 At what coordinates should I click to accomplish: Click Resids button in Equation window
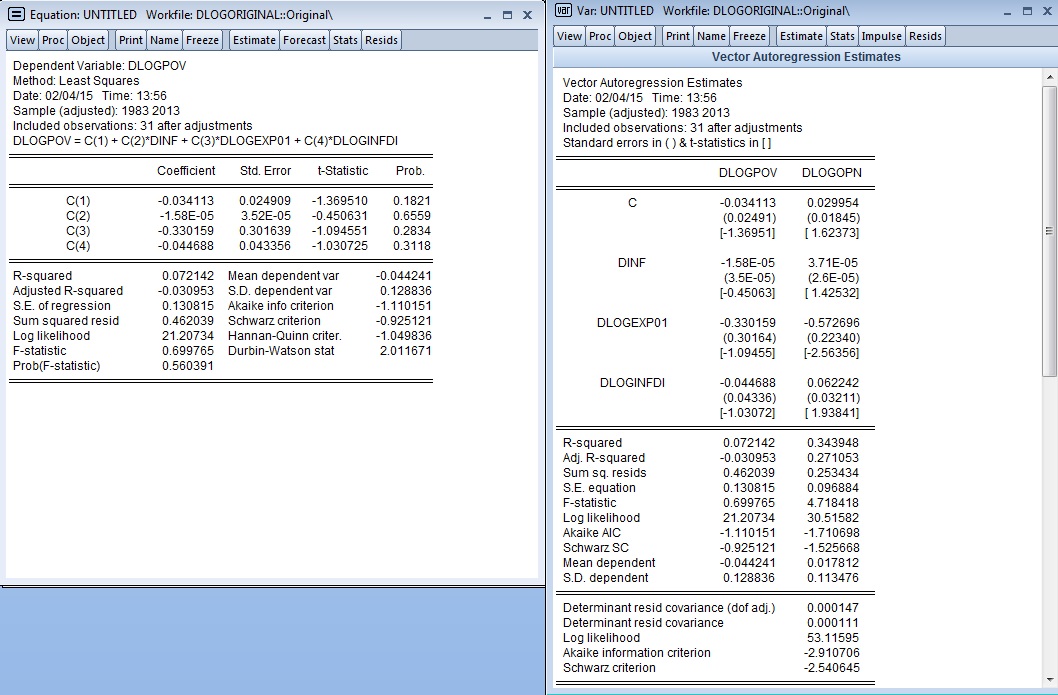click(x=381, y=40)
